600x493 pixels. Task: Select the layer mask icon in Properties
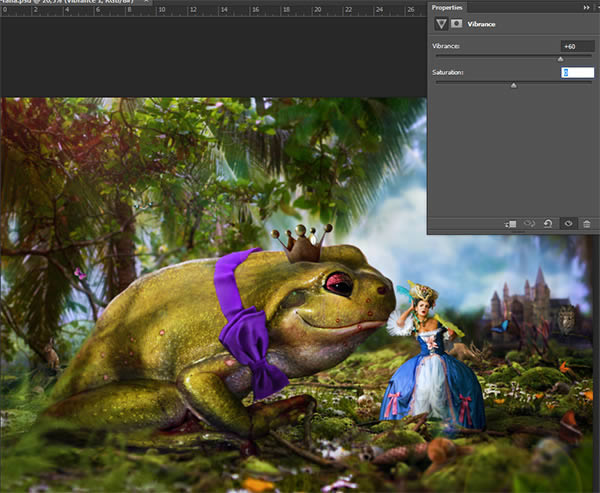pos(456,24)
